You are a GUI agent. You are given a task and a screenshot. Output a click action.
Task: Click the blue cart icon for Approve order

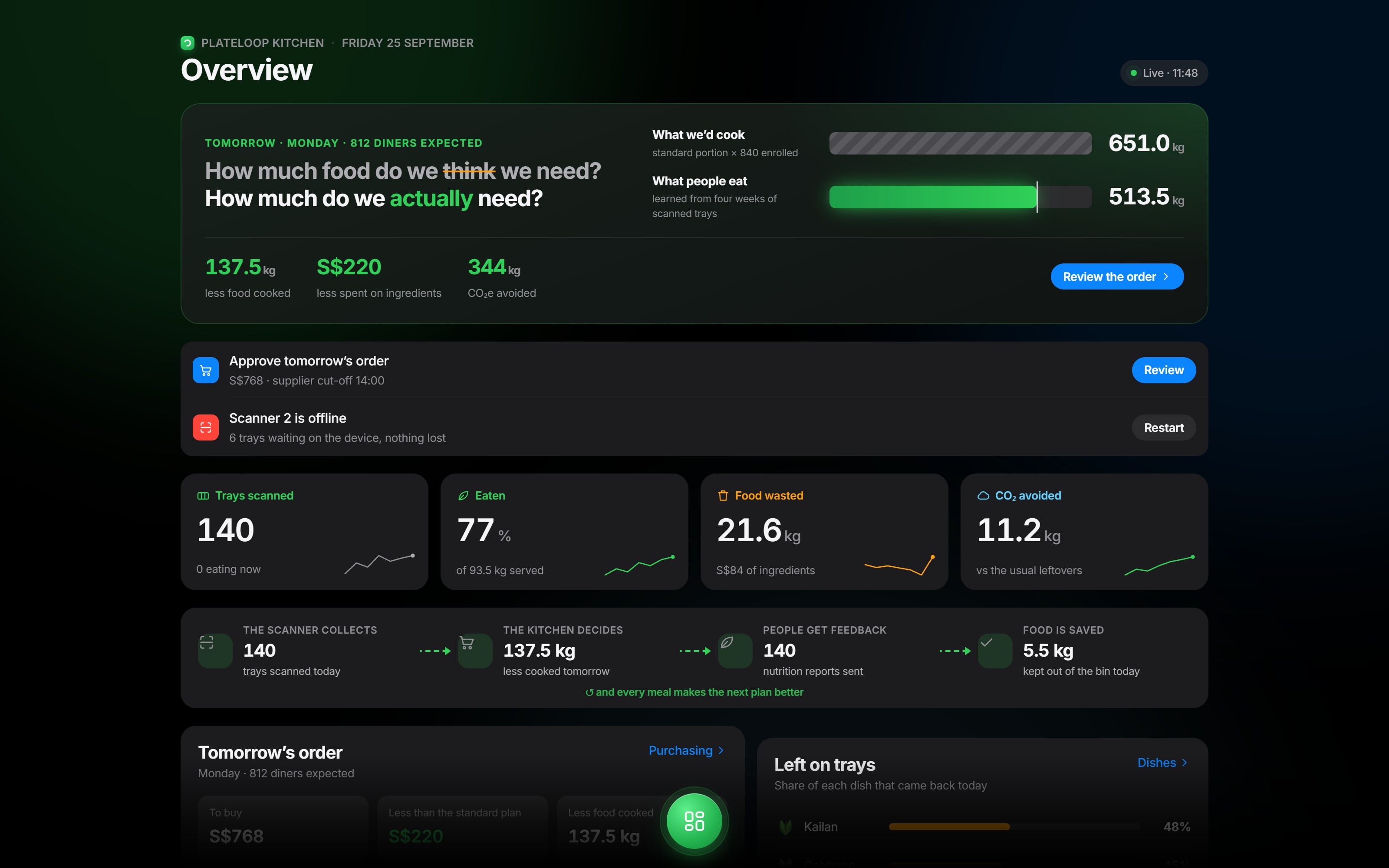(205, 370)
